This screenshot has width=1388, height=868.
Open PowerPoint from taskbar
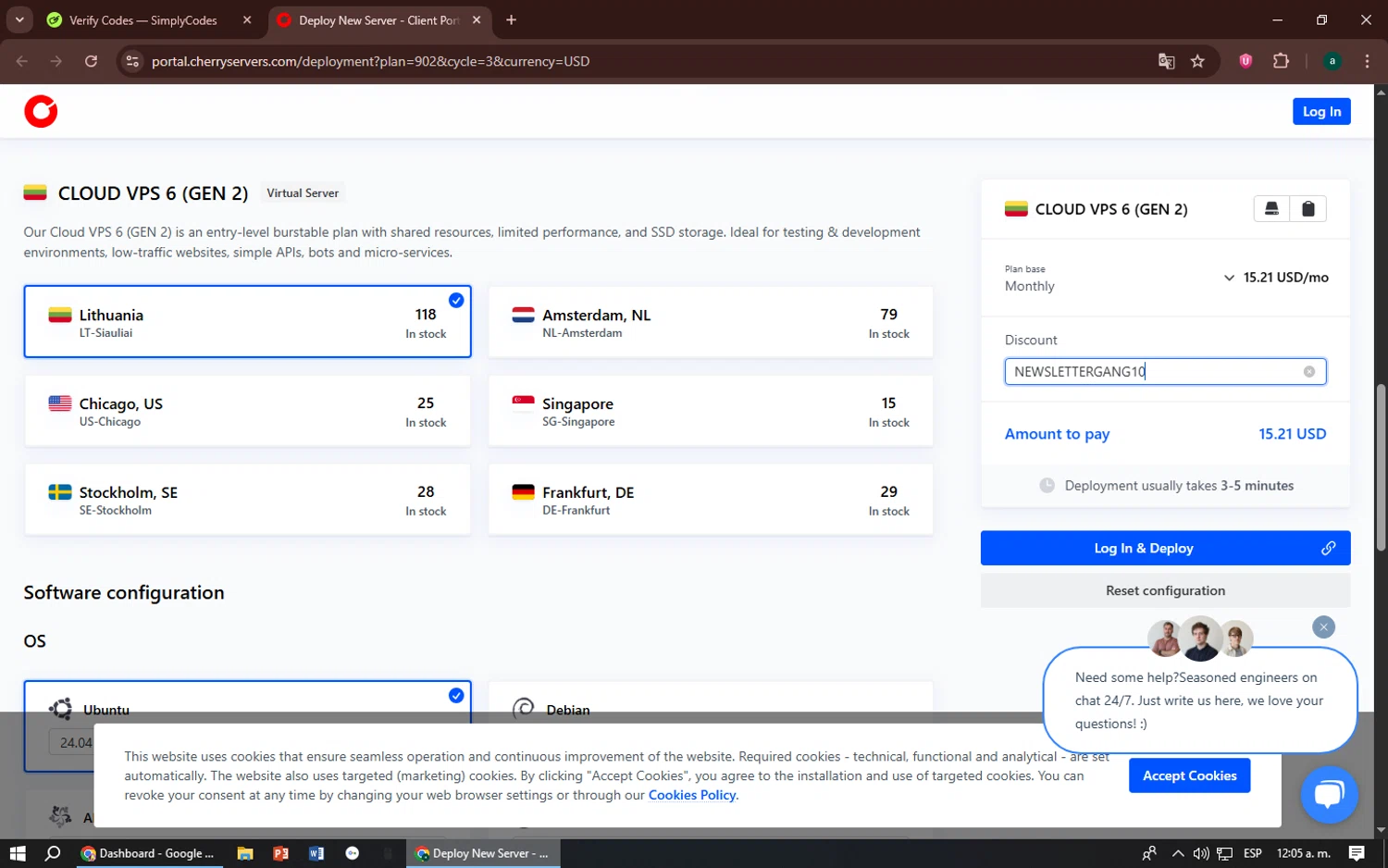280,853
